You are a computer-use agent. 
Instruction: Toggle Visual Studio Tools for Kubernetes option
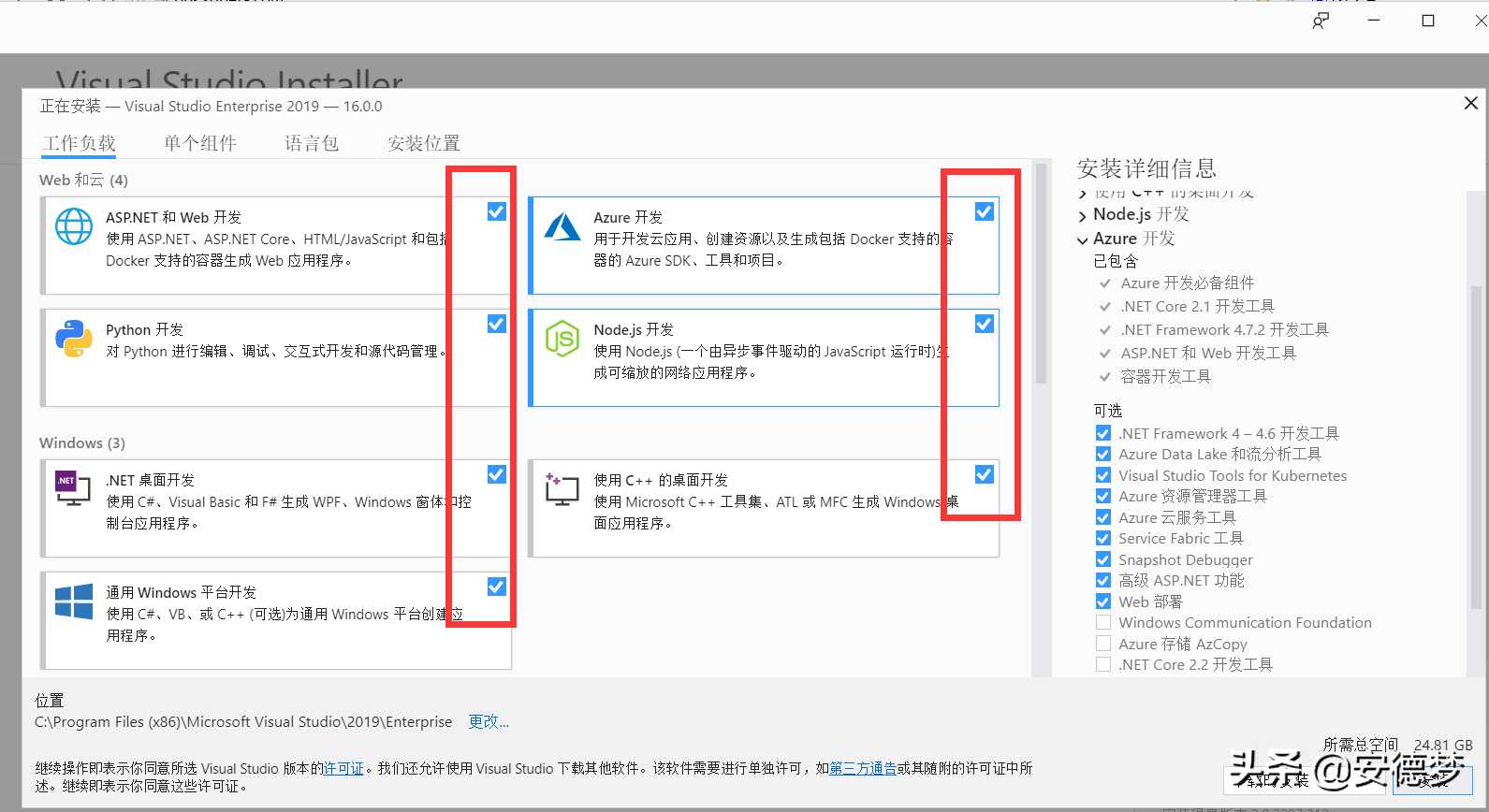(1103, 475)
